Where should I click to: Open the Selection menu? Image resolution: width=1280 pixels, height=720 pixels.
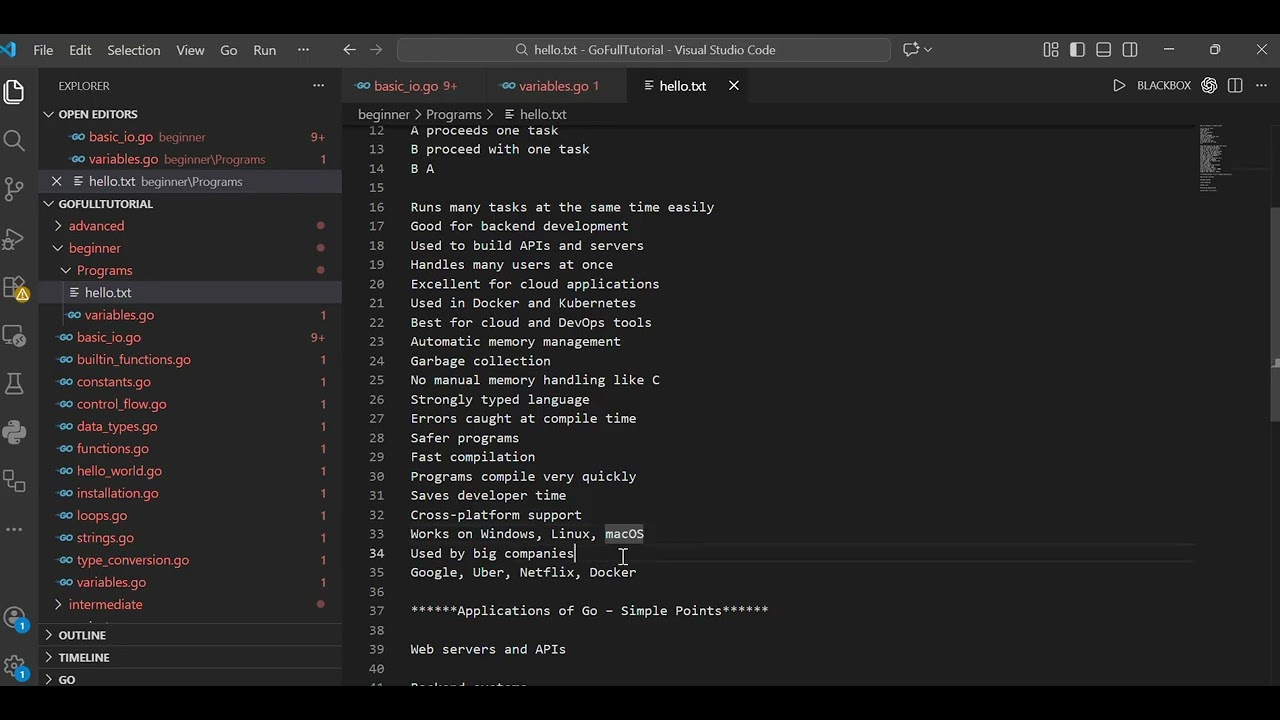pos(133,50)
